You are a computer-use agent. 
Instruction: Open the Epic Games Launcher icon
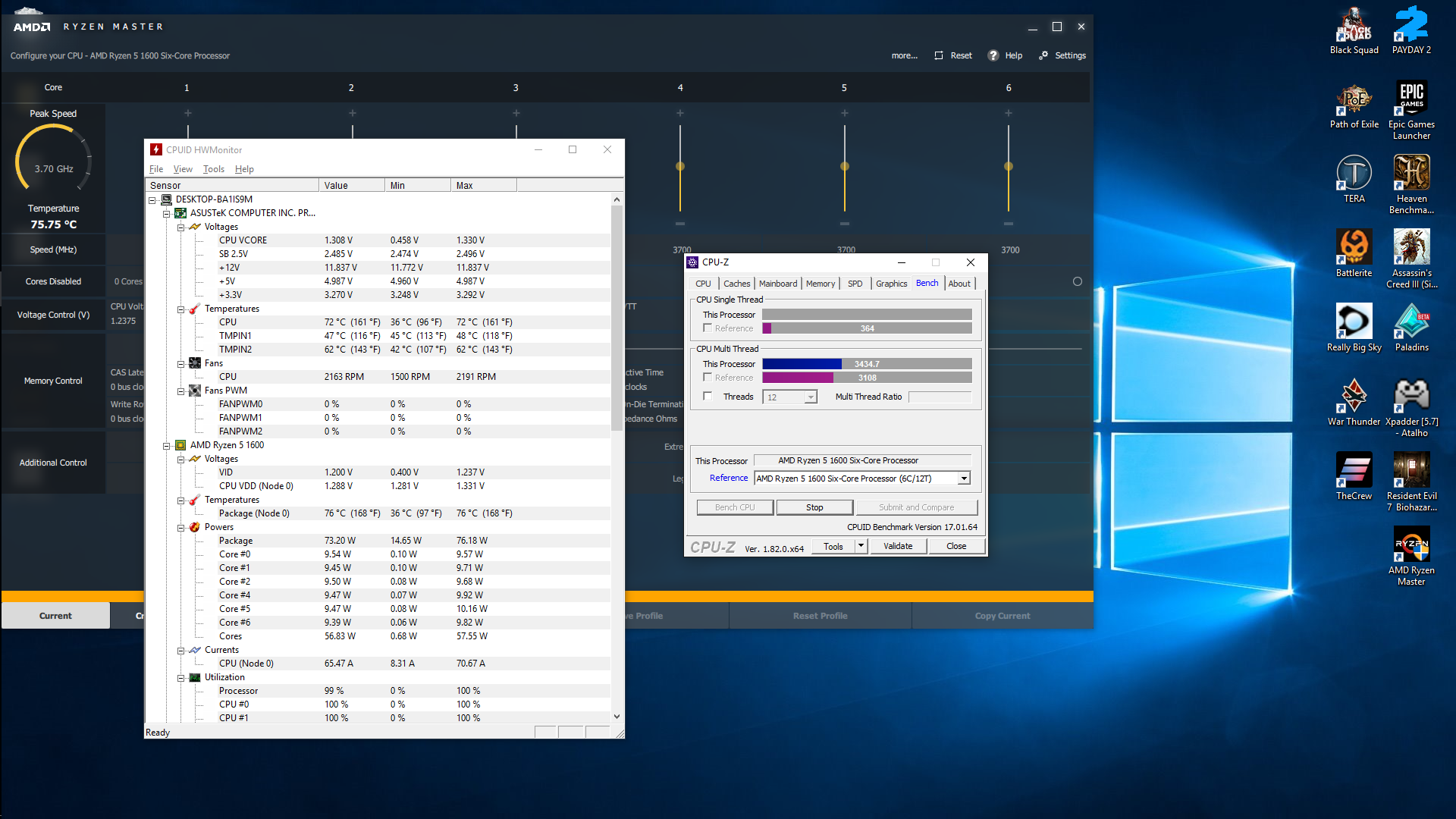pyautogui.click(x=1411, y=111)
